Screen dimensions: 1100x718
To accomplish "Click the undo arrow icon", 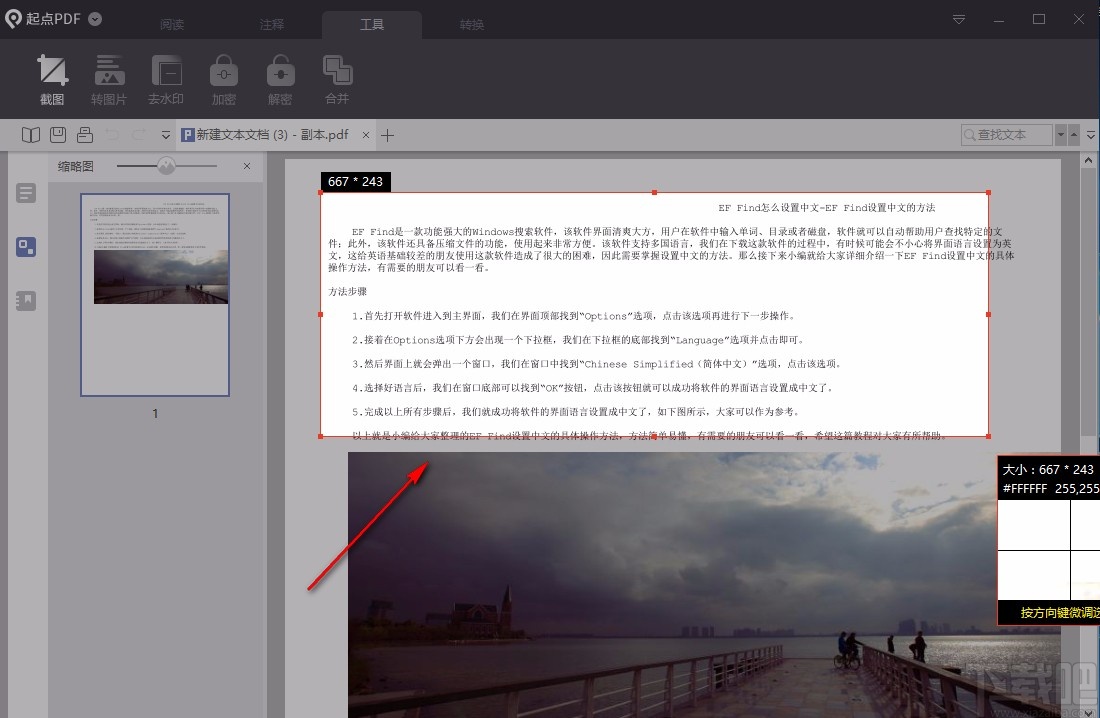I will coord(112,135).
